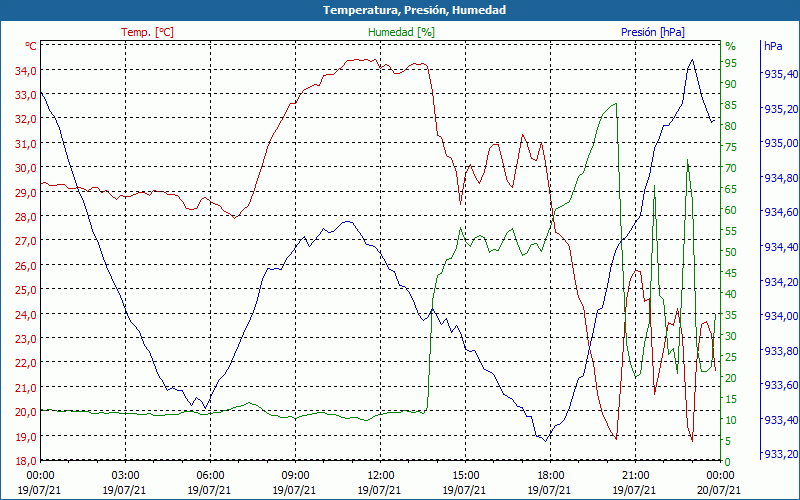Click the "935,00" pressure axis value
Viewport: 800px width, 500px height.
click(x=781, y=143)
